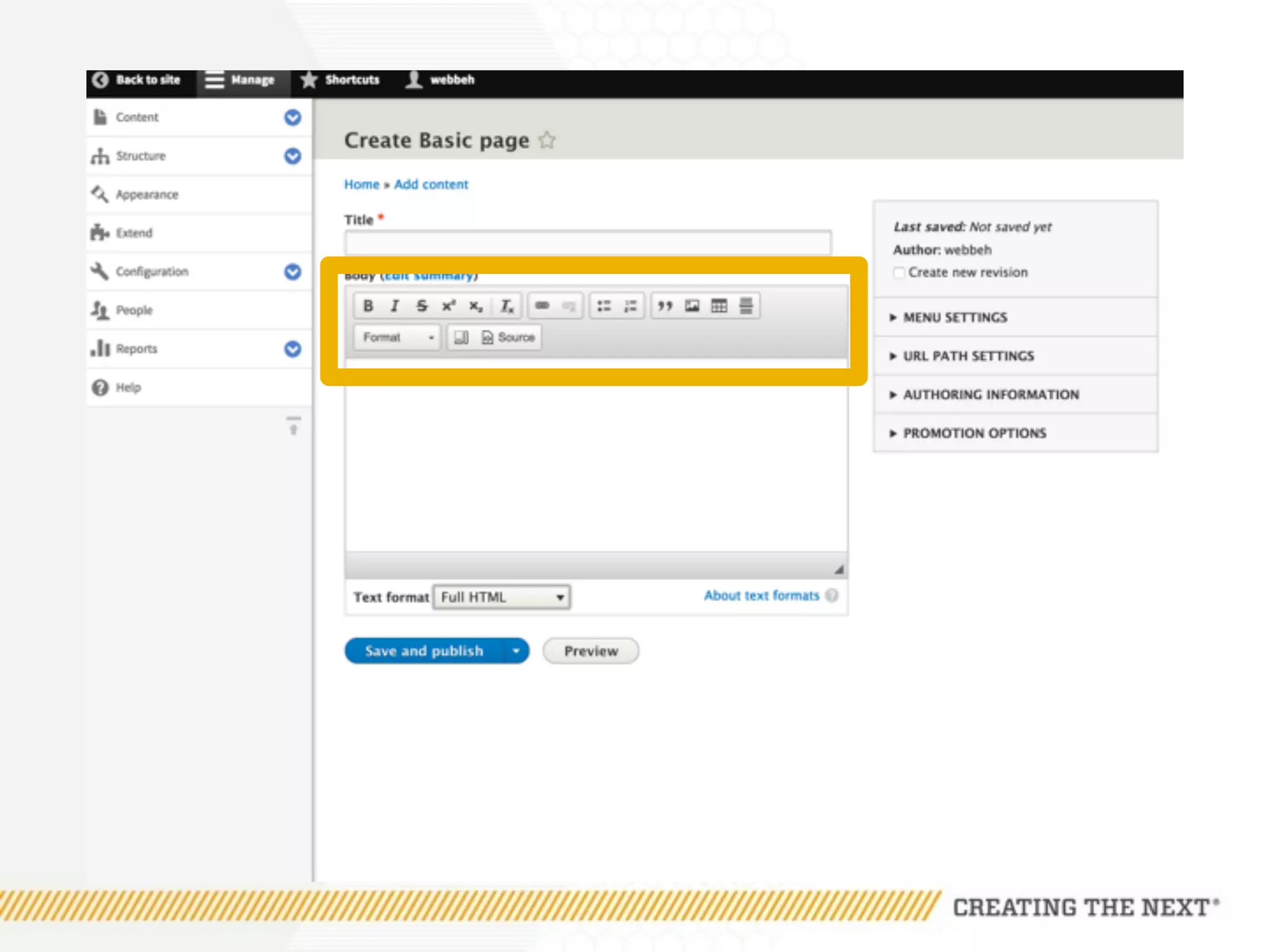Image resolution: width=1270 pixels, height=952 pixels.
Task: Enable Create new revision checkbox
Action: click(899, 273)
